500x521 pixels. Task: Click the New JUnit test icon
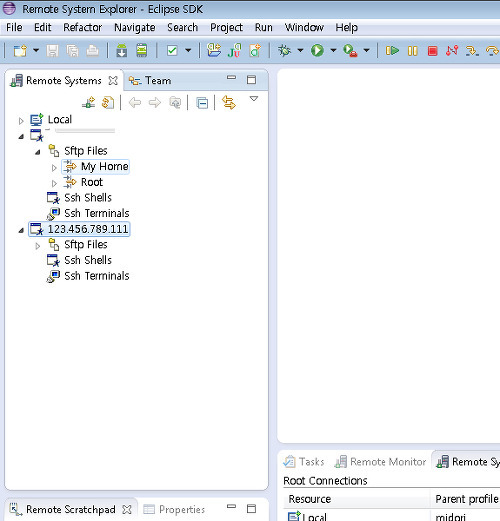coord(234,51)
